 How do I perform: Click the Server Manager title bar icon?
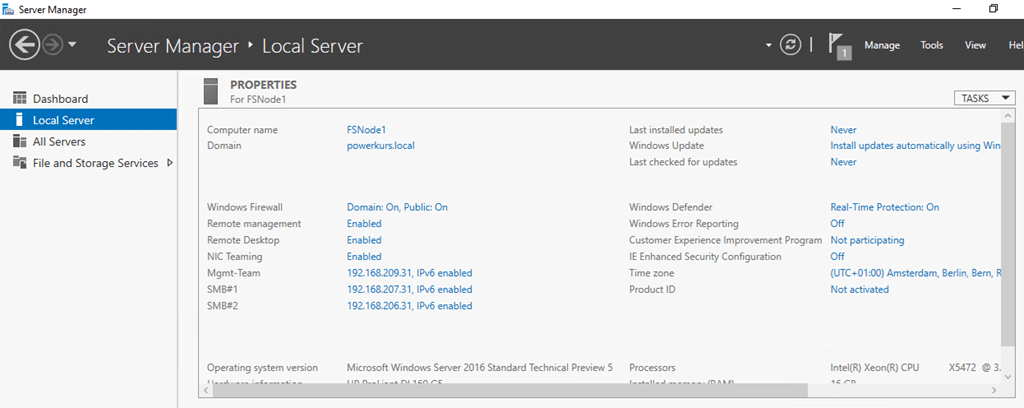8,9
